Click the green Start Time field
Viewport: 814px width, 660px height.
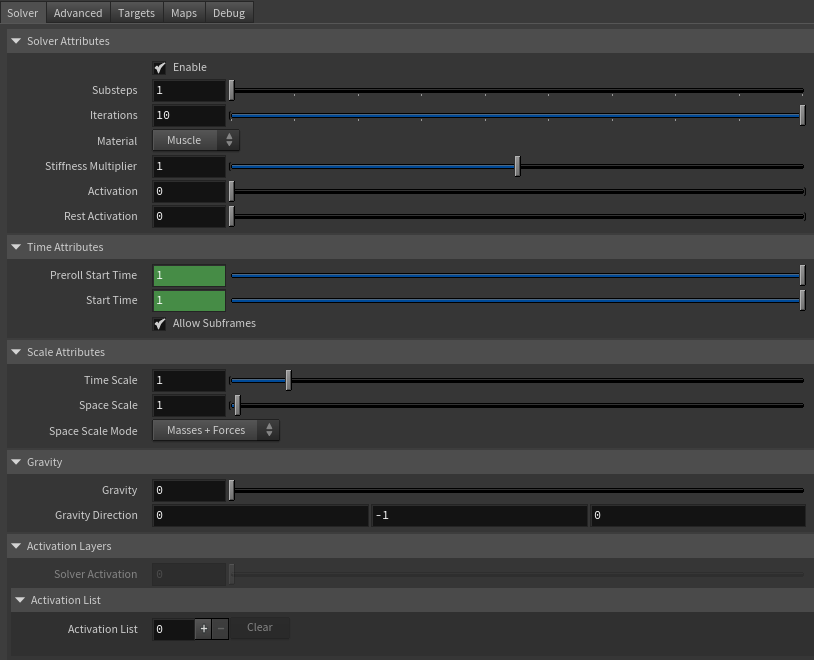[189, 300]
